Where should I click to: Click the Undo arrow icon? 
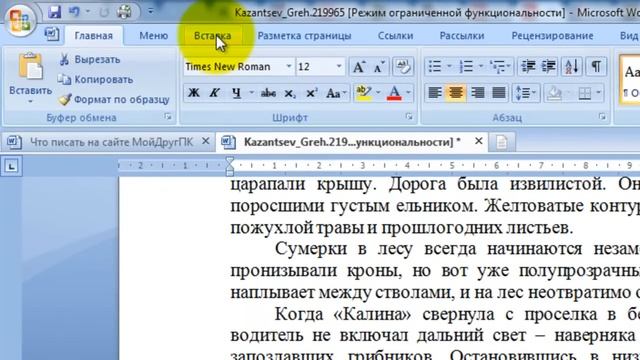[x=75, y=12]
